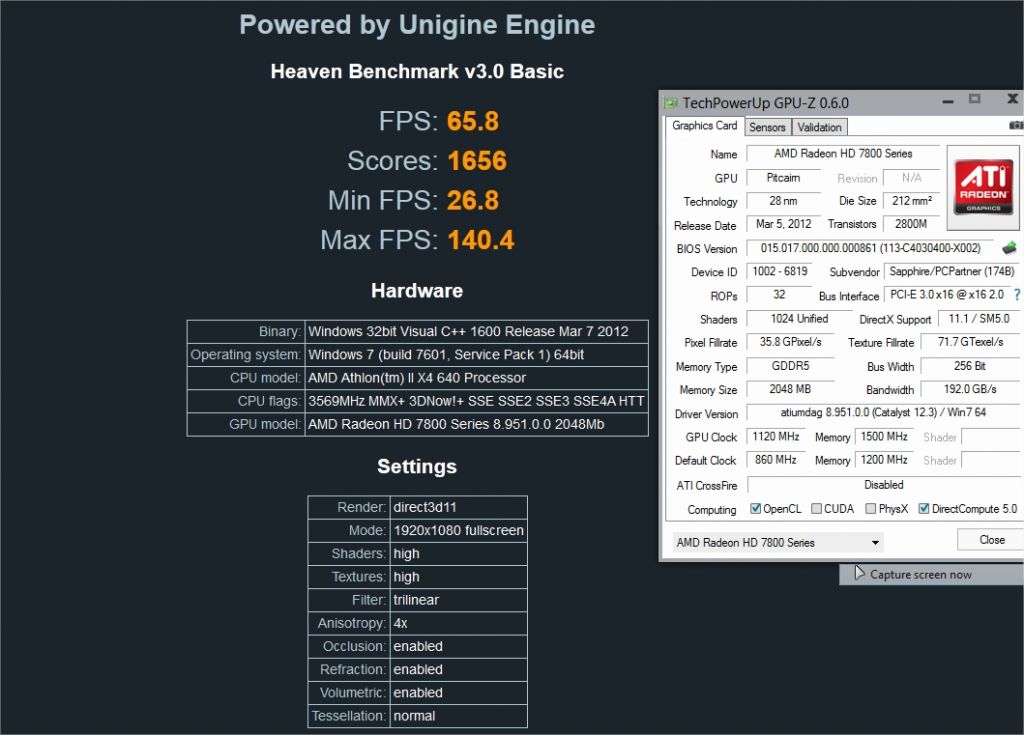Viewport: 1024px width, 735px height.
Task: Click the Mode 1920x1080 fullscreen cell
Action: pyautogui.click(x=458, y=531)
